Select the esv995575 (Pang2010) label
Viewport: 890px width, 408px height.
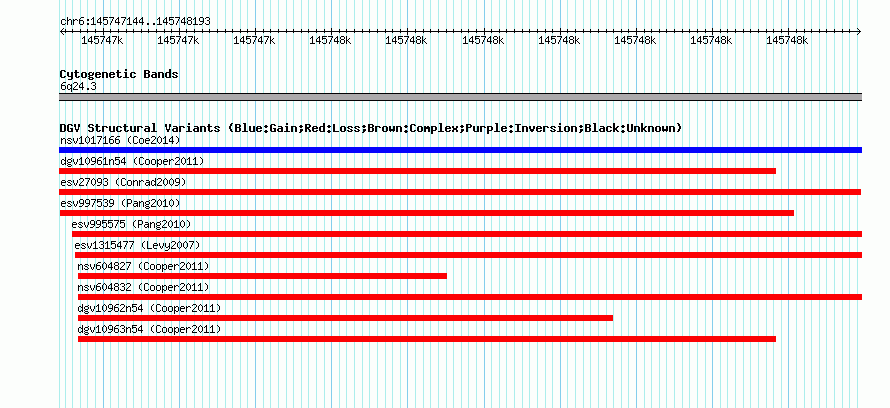pos(132,224)
